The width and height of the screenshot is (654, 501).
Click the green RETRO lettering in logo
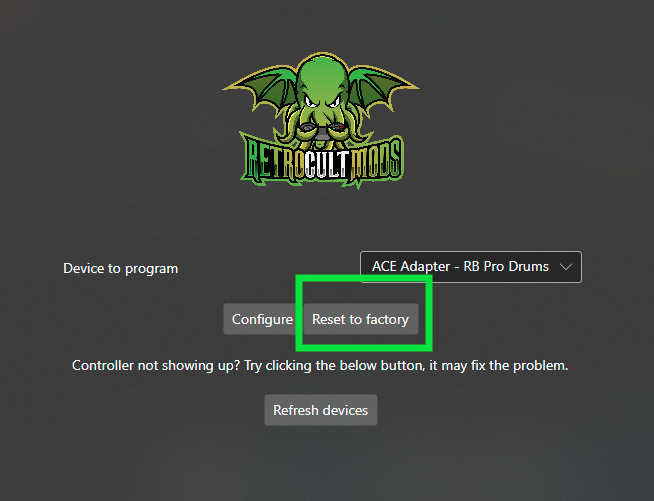coord(272,161)
